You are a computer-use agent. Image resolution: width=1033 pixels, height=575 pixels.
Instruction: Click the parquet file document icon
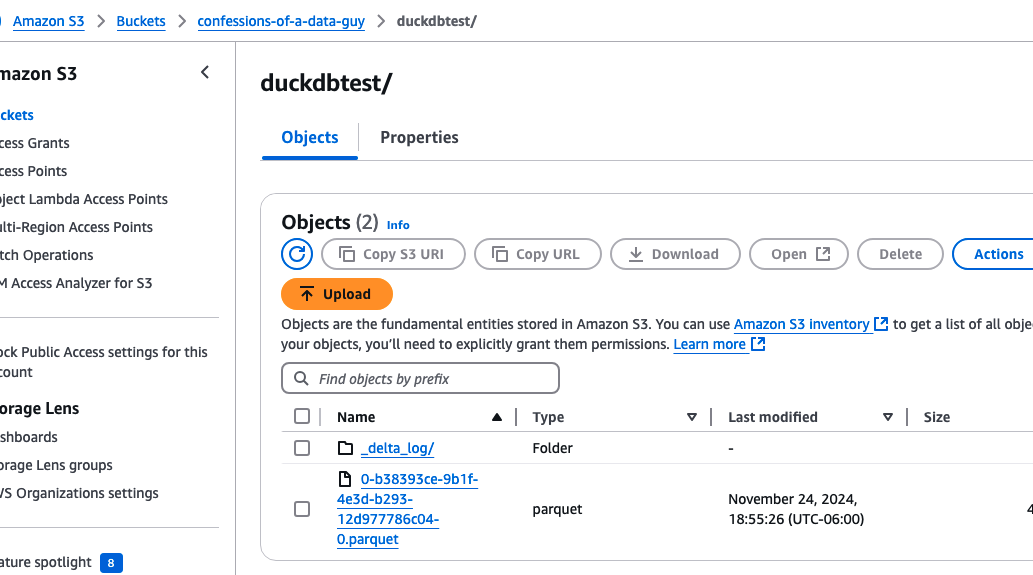click(345, 479)
